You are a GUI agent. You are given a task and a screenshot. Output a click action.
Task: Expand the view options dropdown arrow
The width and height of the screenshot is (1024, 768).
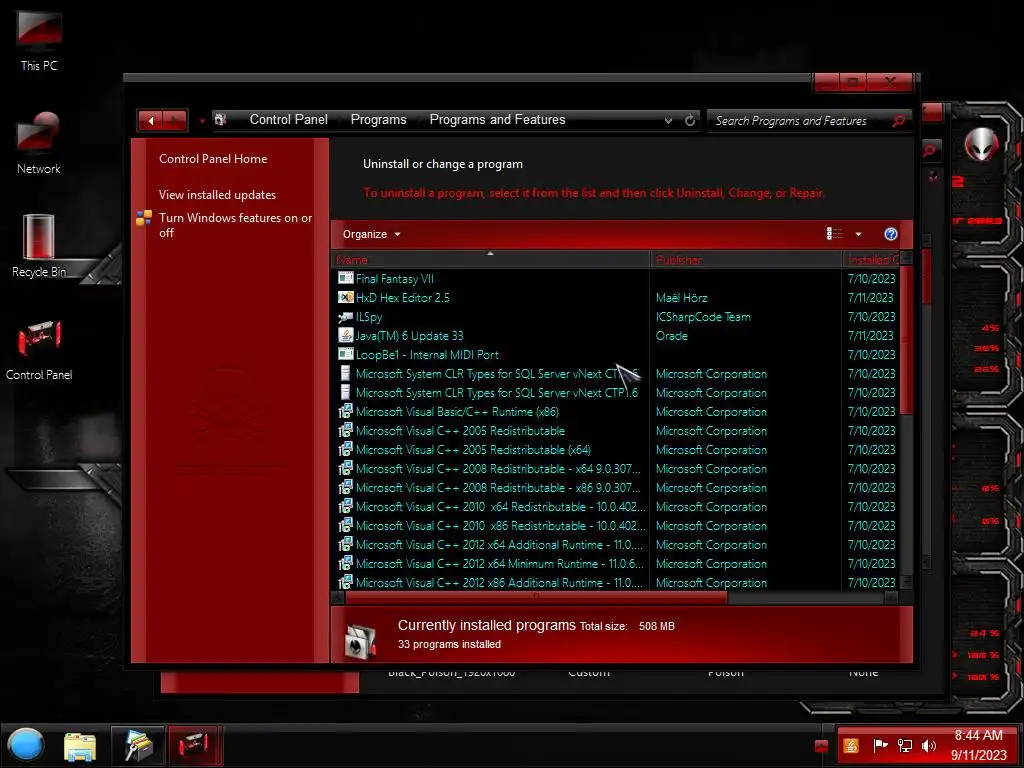pos(858,234)
